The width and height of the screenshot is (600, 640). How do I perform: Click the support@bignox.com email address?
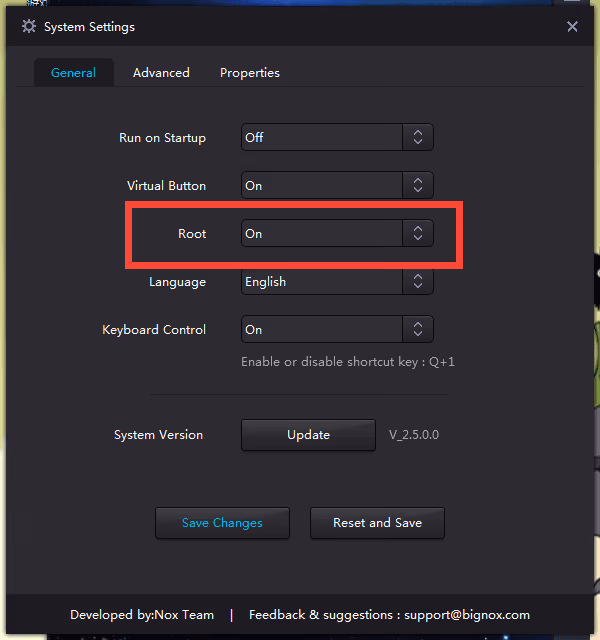tap(467, 615)
